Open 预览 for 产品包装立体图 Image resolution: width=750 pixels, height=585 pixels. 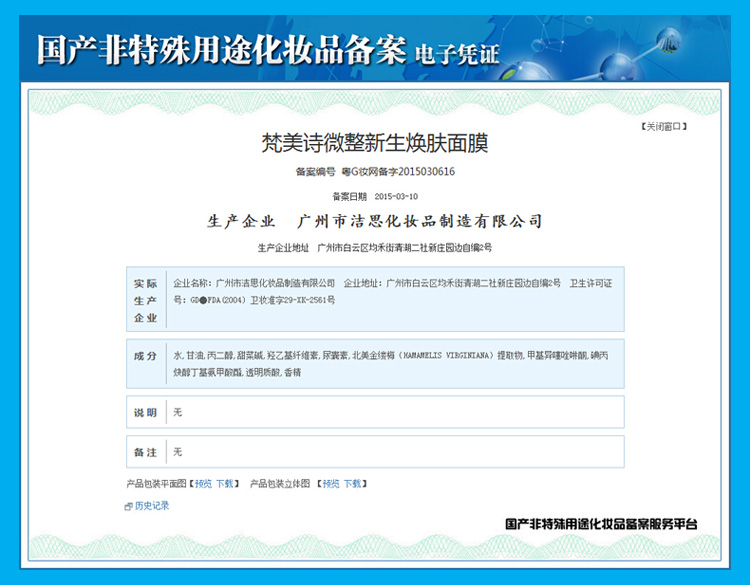coord(331,484)
